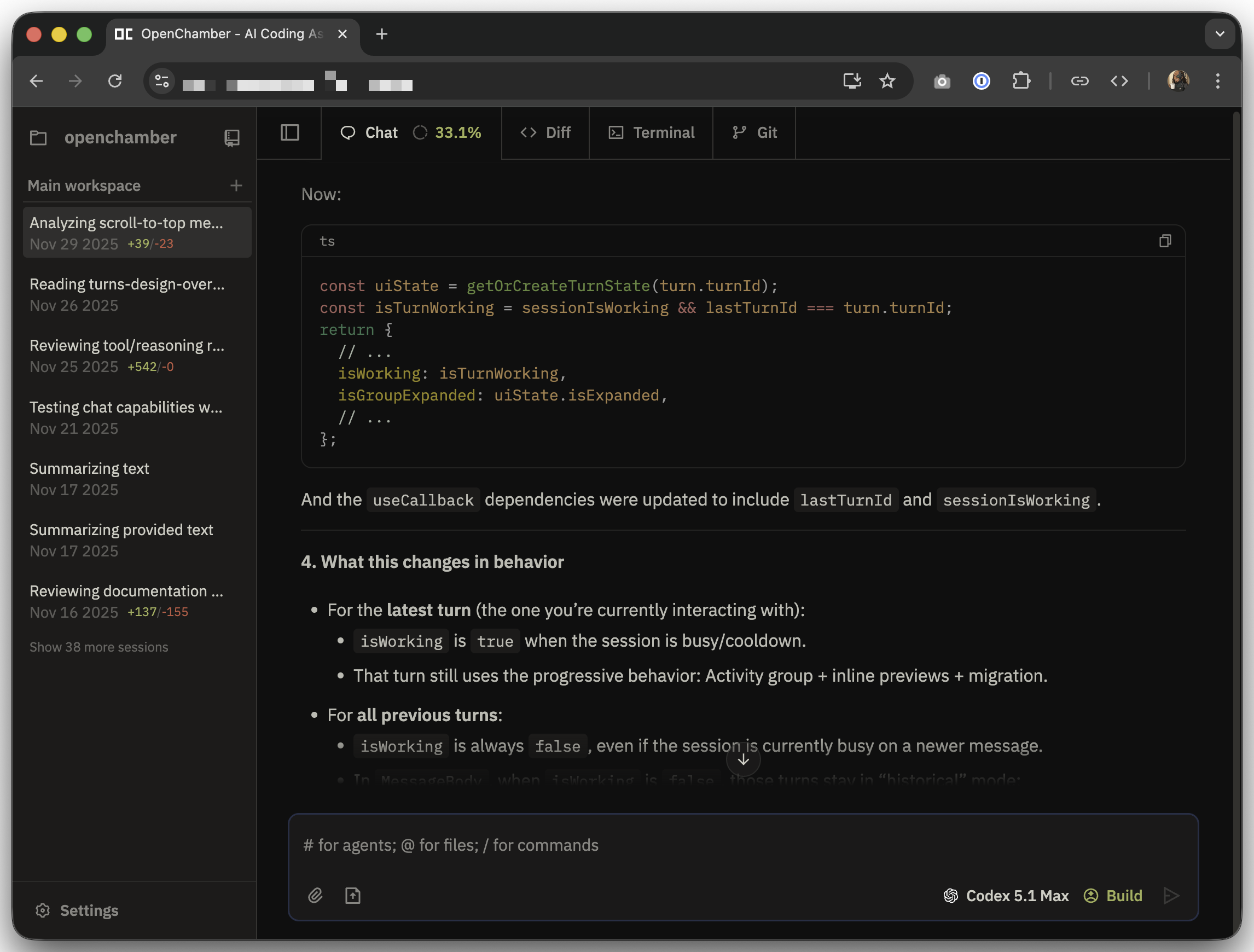Click the upload file icon in composer
1254x952 pixels.
352,895
